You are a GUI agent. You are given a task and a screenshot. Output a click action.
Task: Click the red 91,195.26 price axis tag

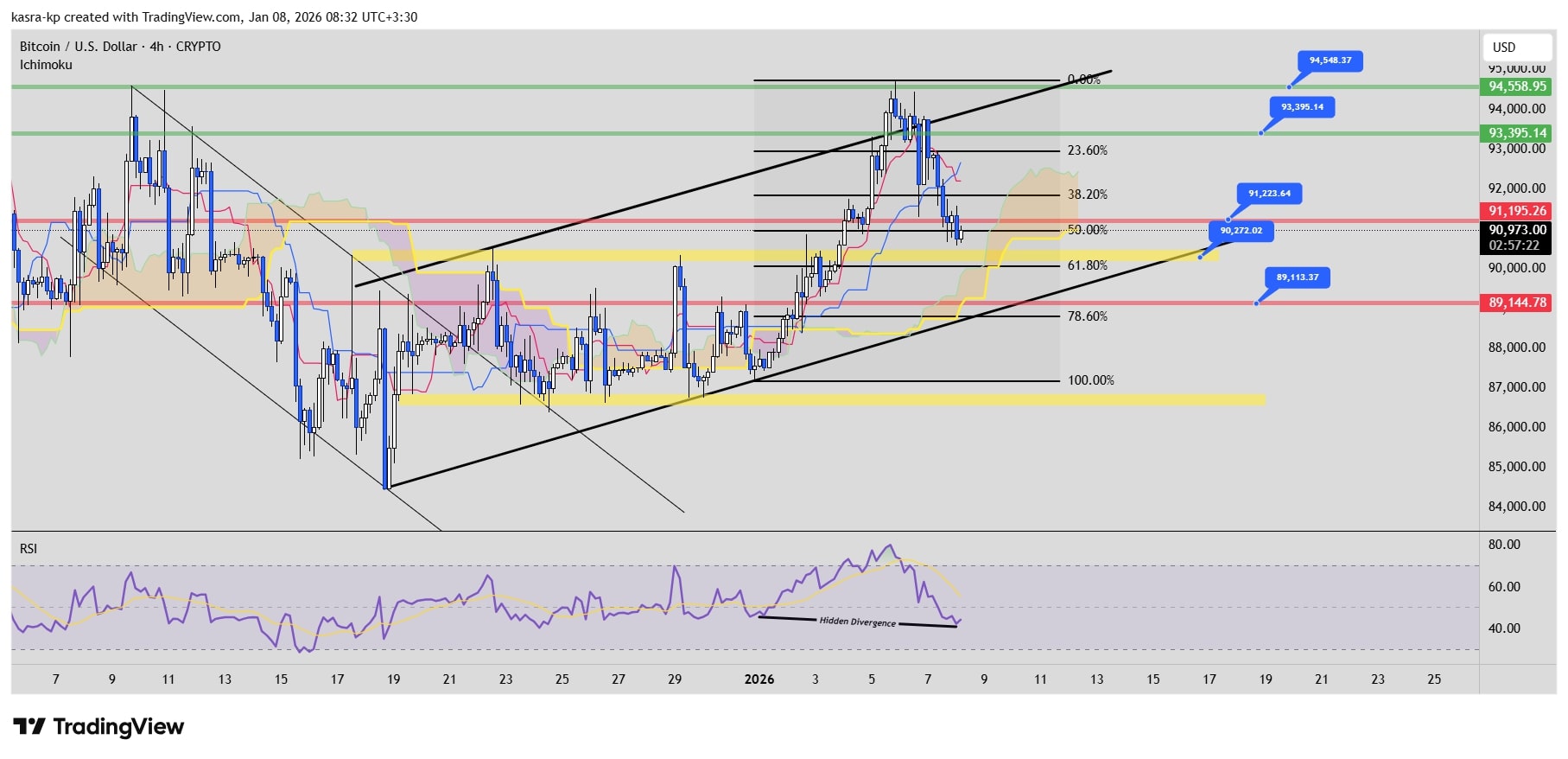point(1516,211)
